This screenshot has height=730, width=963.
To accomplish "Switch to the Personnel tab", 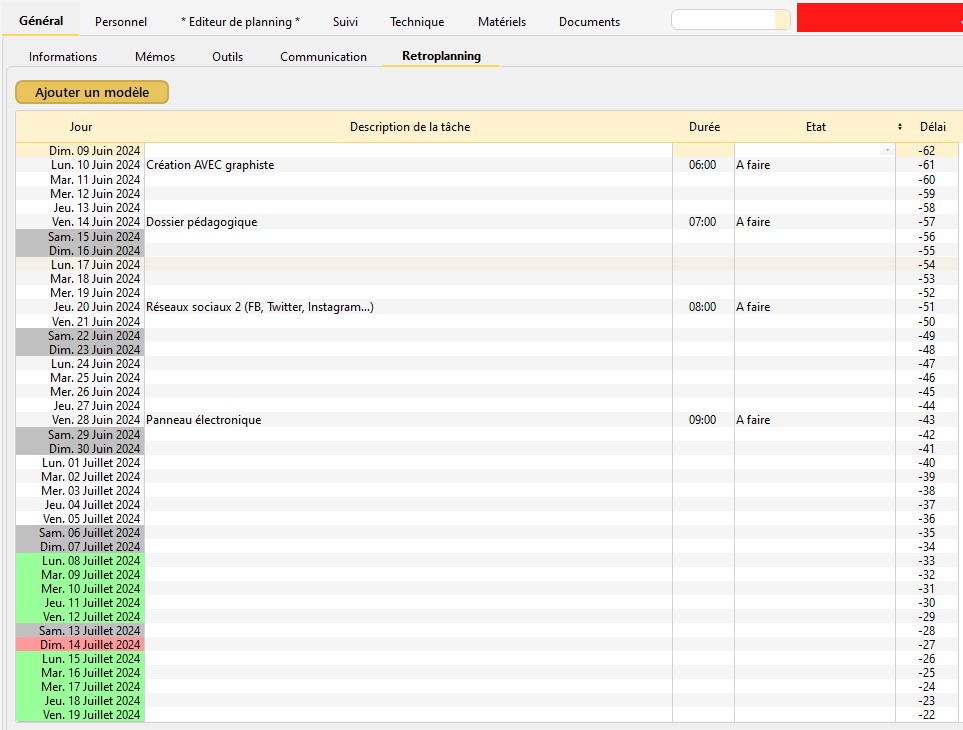I will click(121, 22).
